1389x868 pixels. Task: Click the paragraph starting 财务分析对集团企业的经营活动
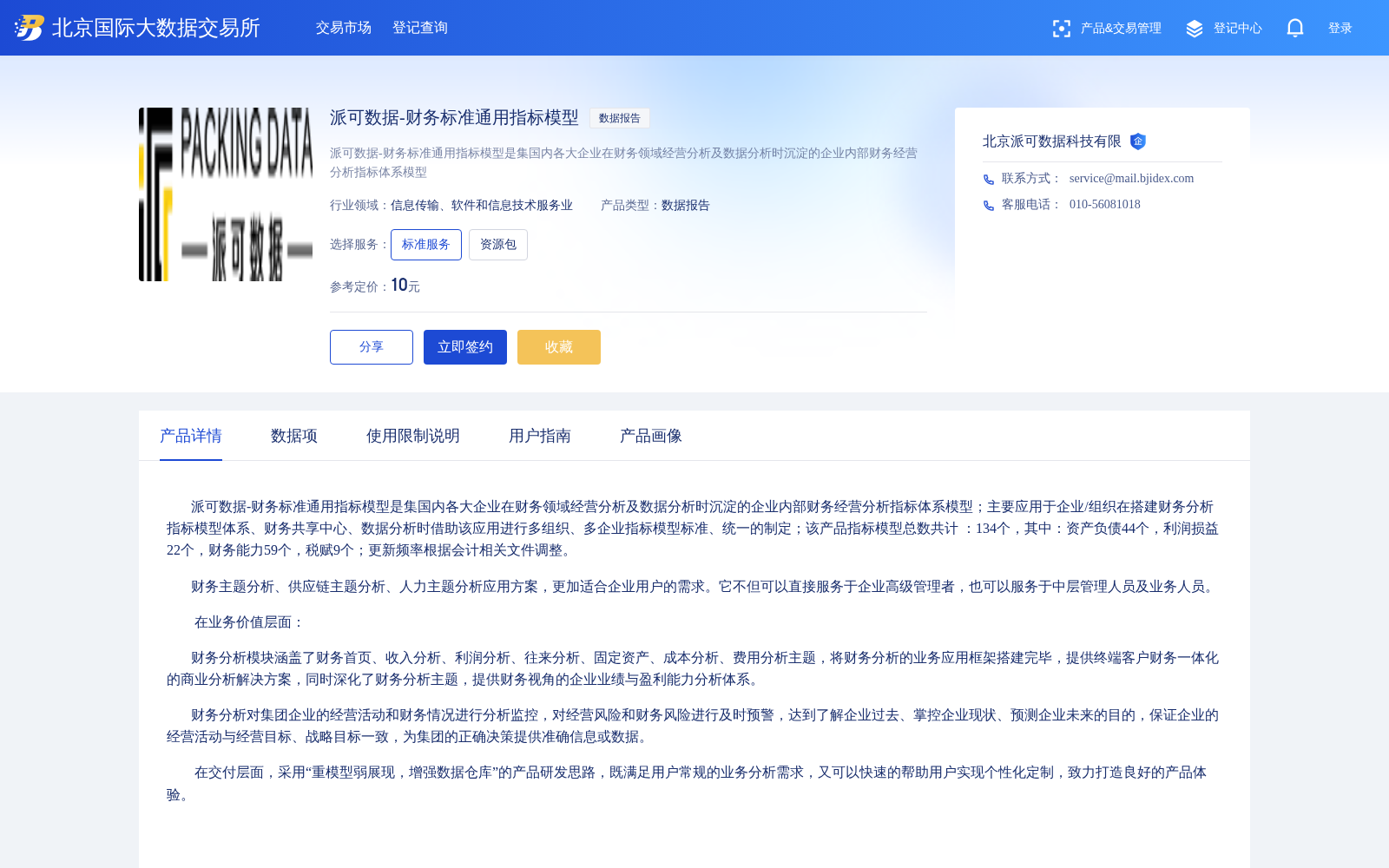click(693, 726)
